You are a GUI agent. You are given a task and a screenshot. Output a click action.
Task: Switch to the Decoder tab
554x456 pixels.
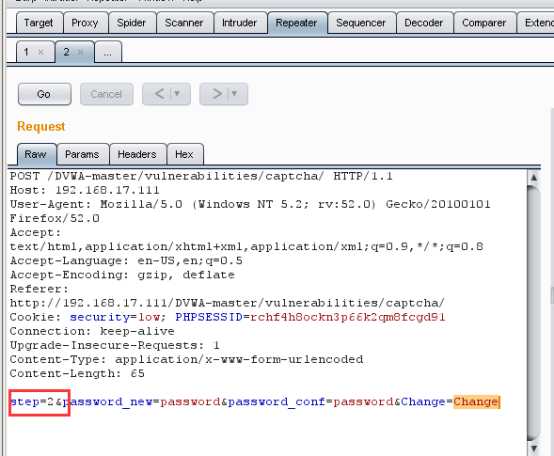pos(424,23)
